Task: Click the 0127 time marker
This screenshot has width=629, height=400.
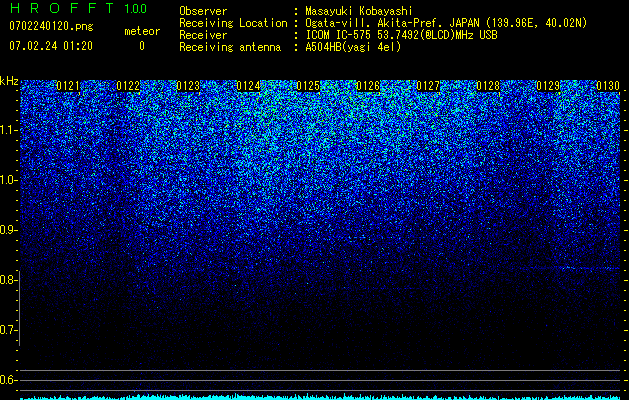Action: point(428,86)
